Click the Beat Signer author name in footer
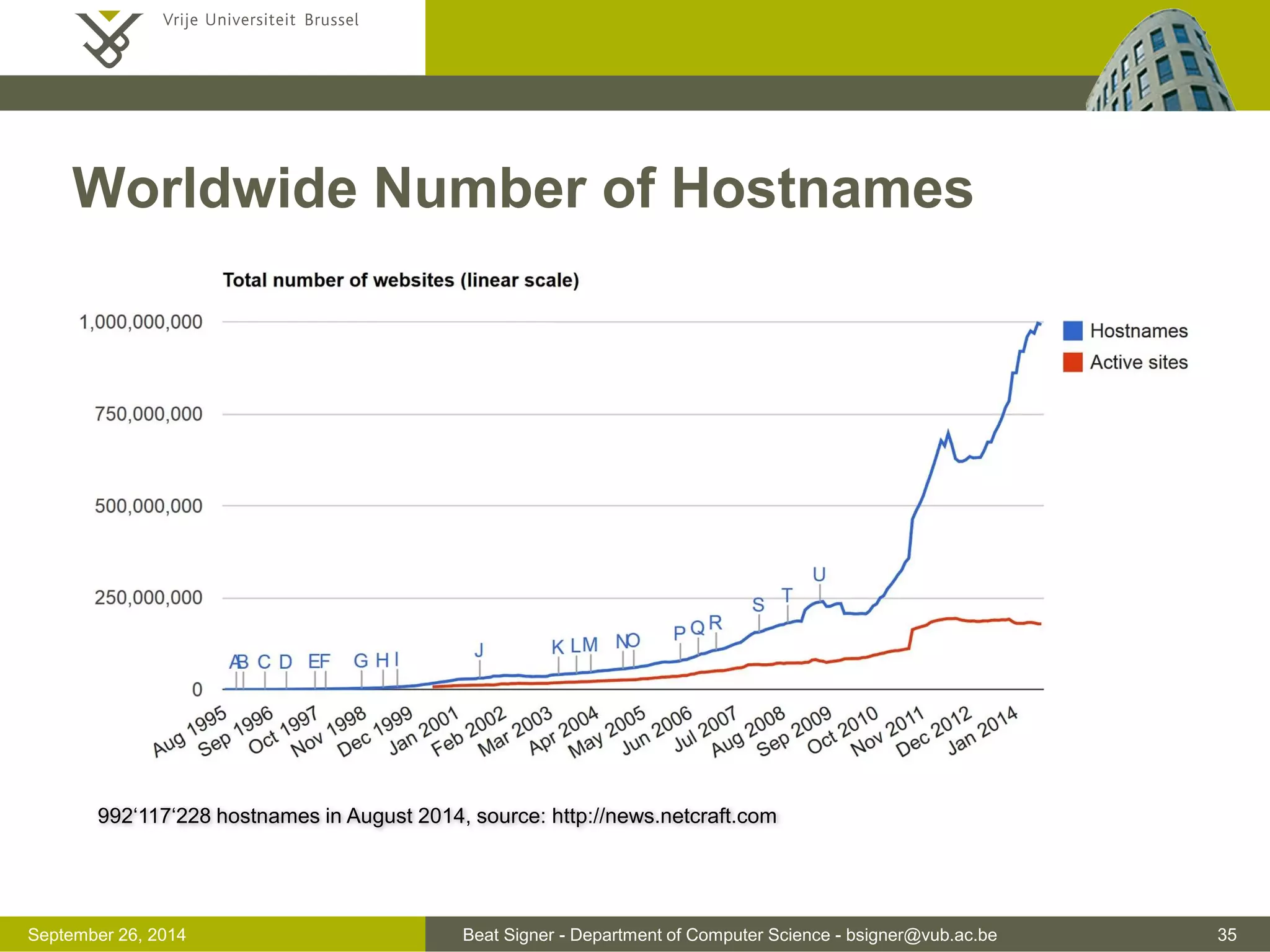Viewport: 1270px width, 952px height. point(508,935)
